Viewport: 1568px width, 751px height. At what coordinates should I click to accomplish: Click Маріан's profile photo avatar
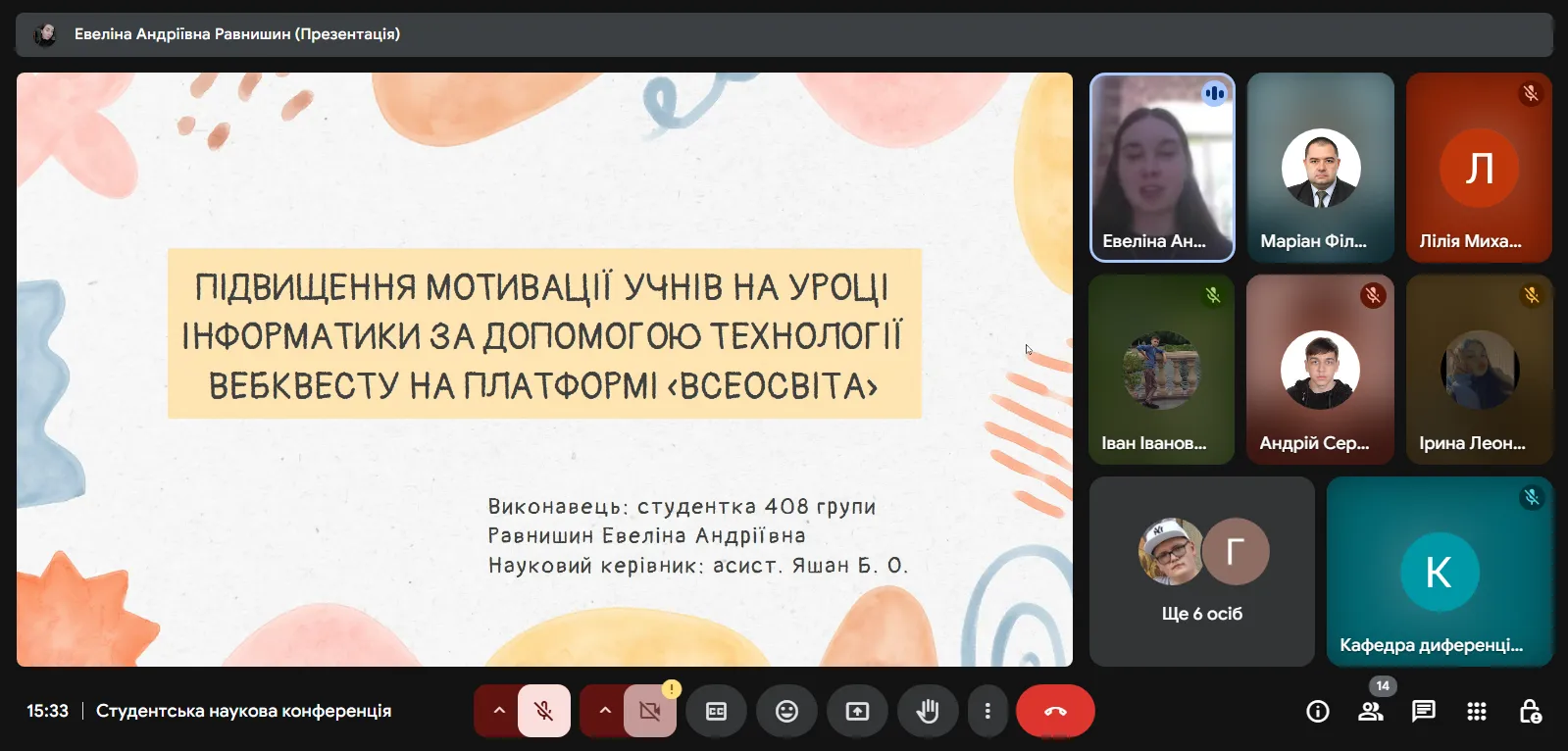click(1321, 168)
